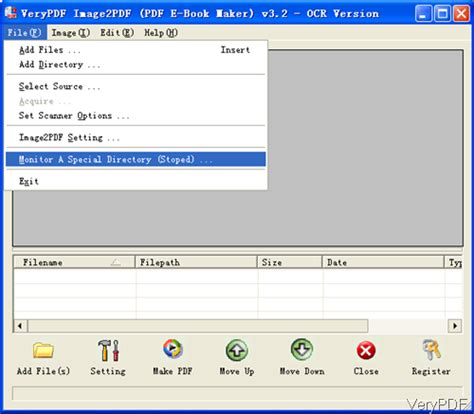Viewport: 474px width, 414px height.
Task: Click the file list left scroll arrow
Action: (20, 326)
